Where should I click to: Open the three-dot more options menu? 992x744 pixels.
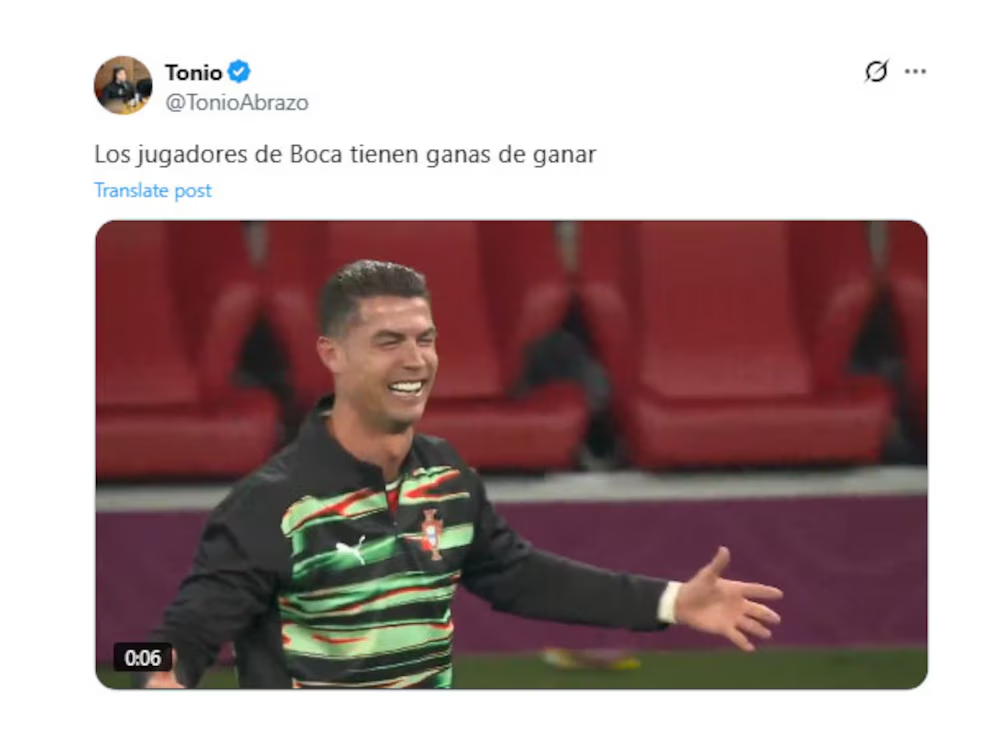(x=915, y=71)
